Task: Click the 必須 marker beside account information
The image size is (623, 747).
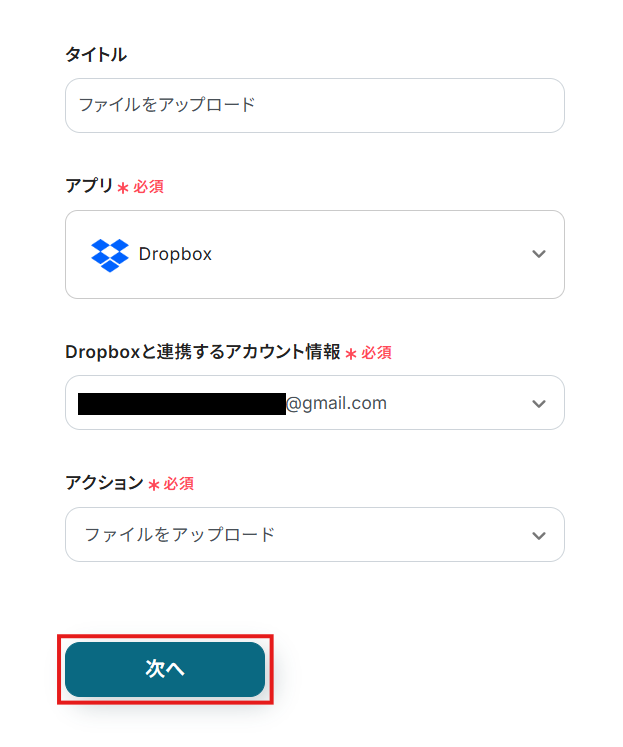Action: pos(376,353)
